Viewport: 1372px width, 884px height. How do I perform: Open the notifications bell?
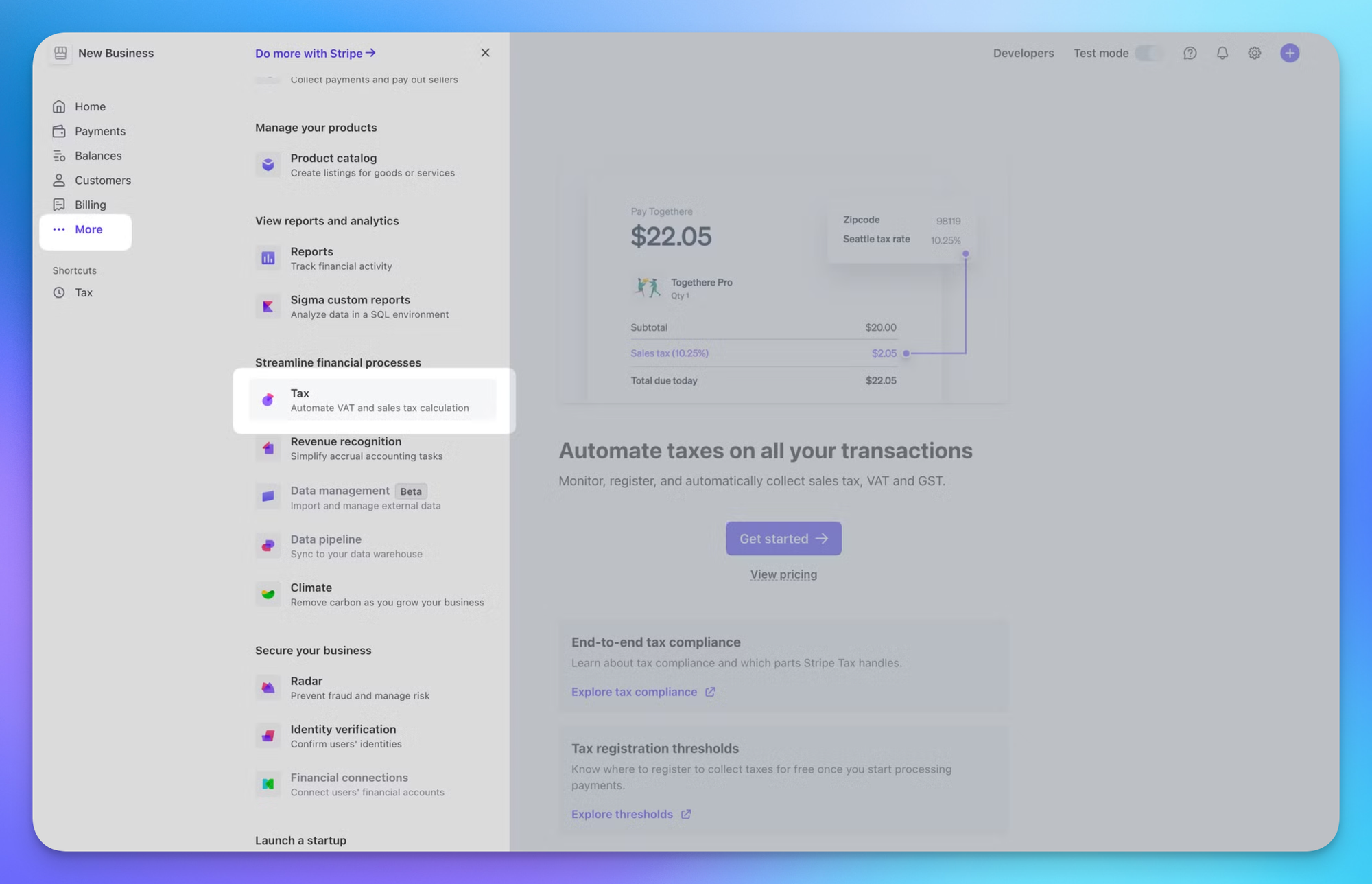pyautogui.click(x=1222, y=53)
